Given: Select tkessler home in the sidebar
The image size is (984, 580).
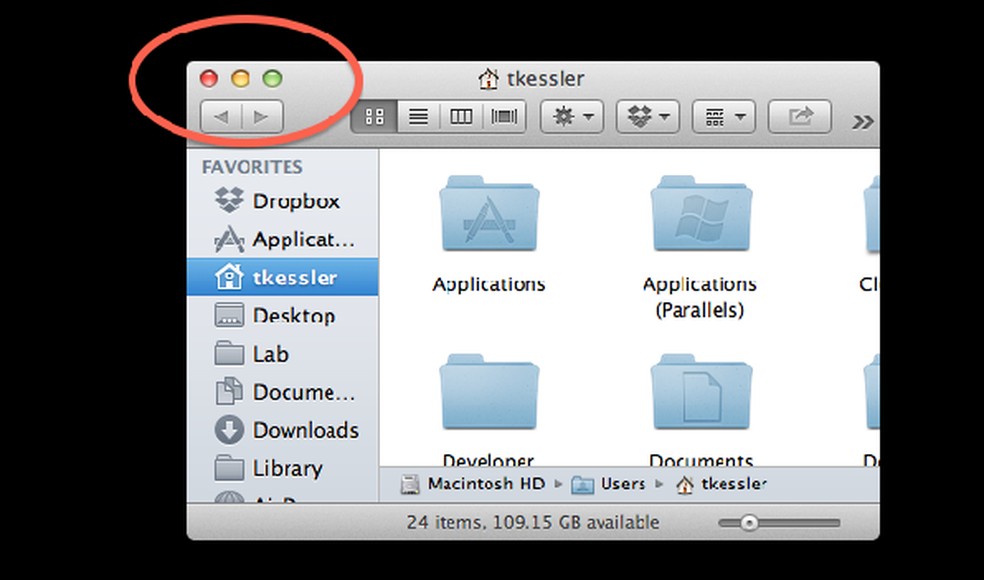Looking at the screenshot, I should [282, 277].
